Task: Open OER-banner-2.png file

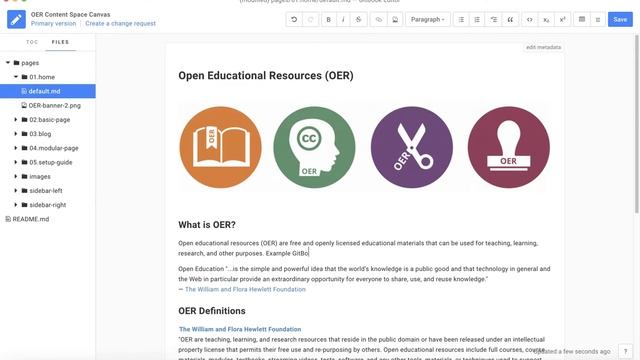Action: pos(55,105)
